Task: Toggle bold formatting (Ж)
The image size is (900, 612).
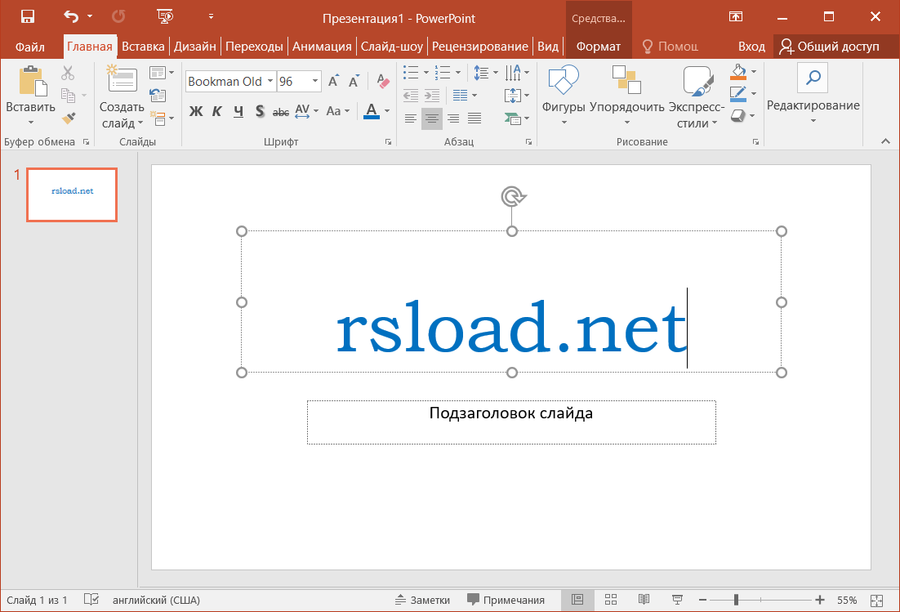Action: (x=196, y=112)
